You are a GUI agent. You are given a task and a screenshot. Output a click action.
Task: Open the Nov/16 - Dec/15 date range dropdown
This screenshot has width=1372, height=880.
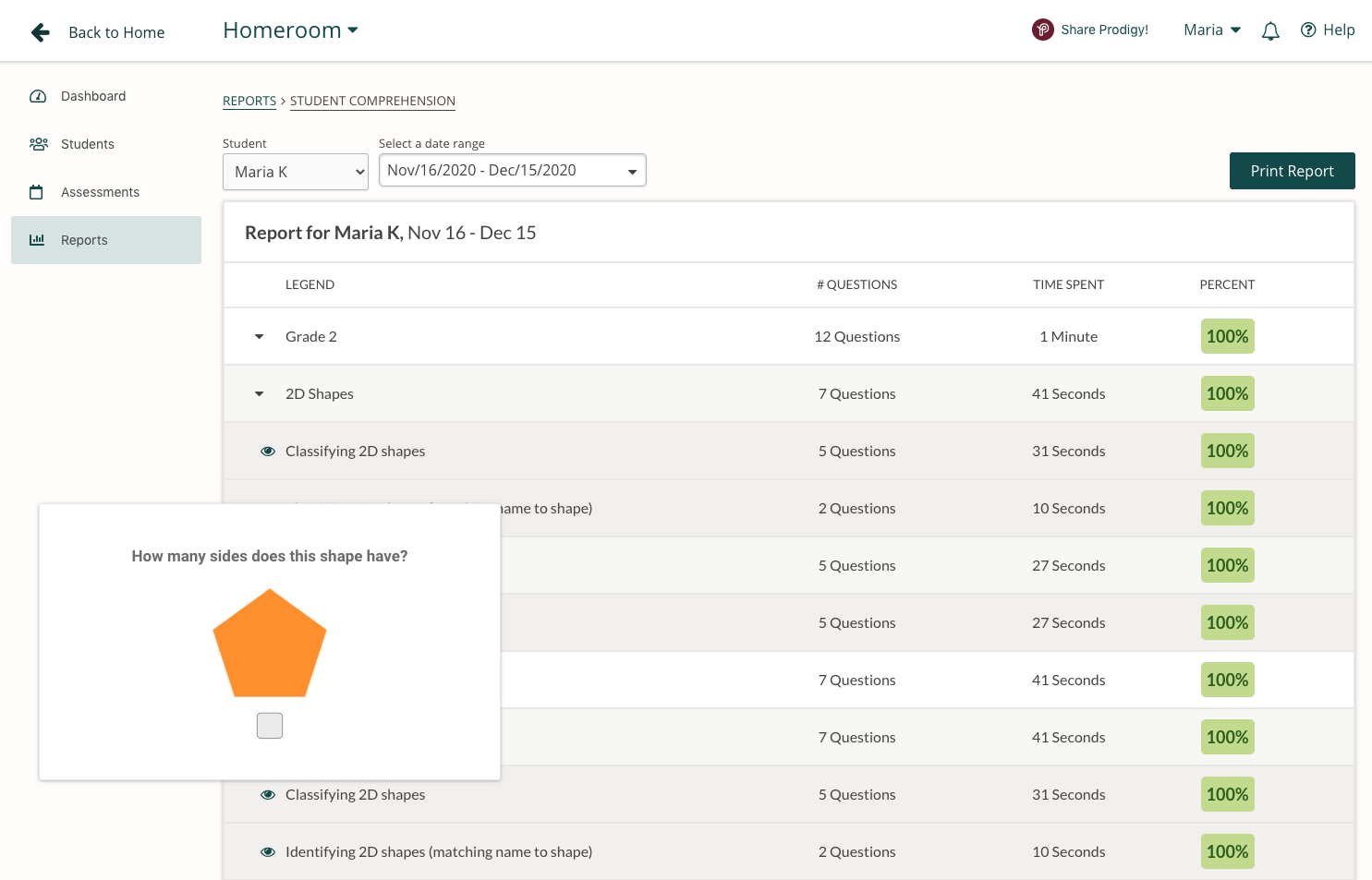pyautogui.click(x=512, y=170)
